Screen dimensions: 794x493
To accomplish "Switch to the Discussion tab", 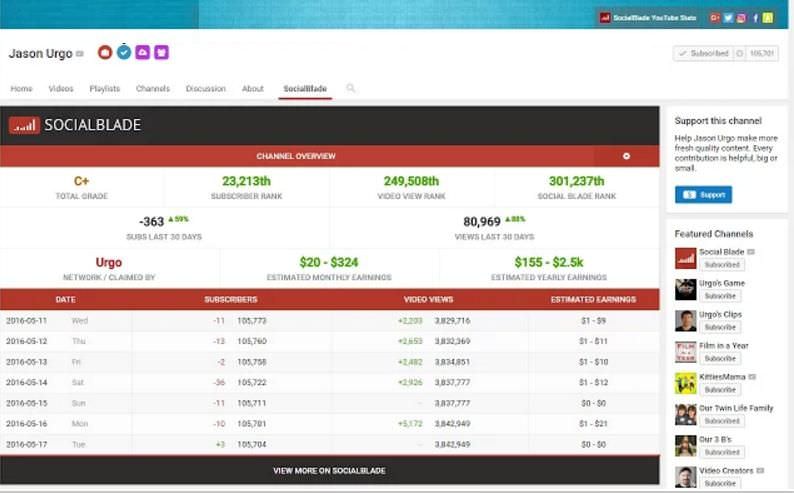I will click(206, 89).
